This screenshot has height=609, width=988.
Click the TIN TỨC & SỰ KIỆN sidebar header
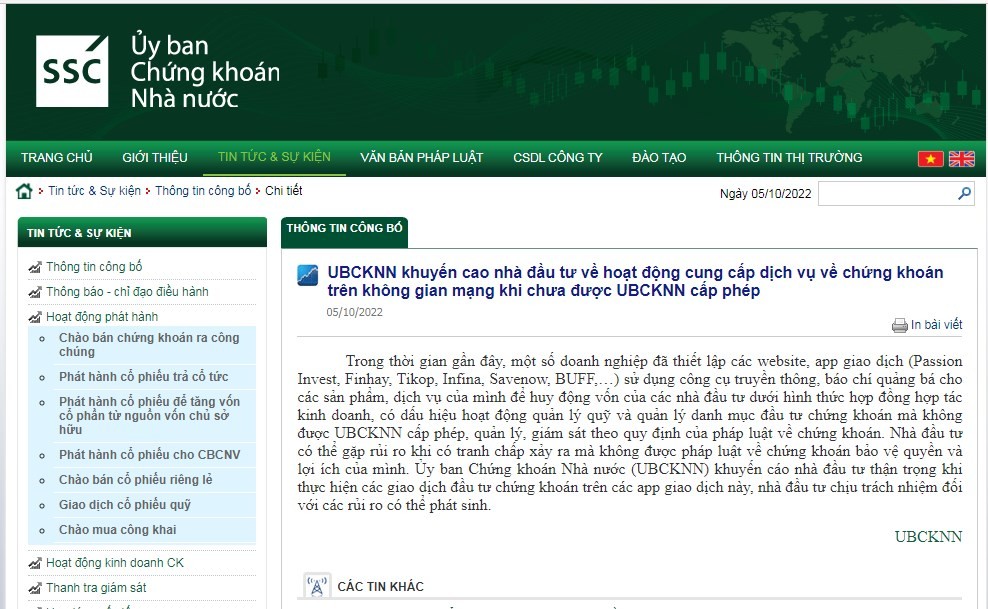point(142,232)
